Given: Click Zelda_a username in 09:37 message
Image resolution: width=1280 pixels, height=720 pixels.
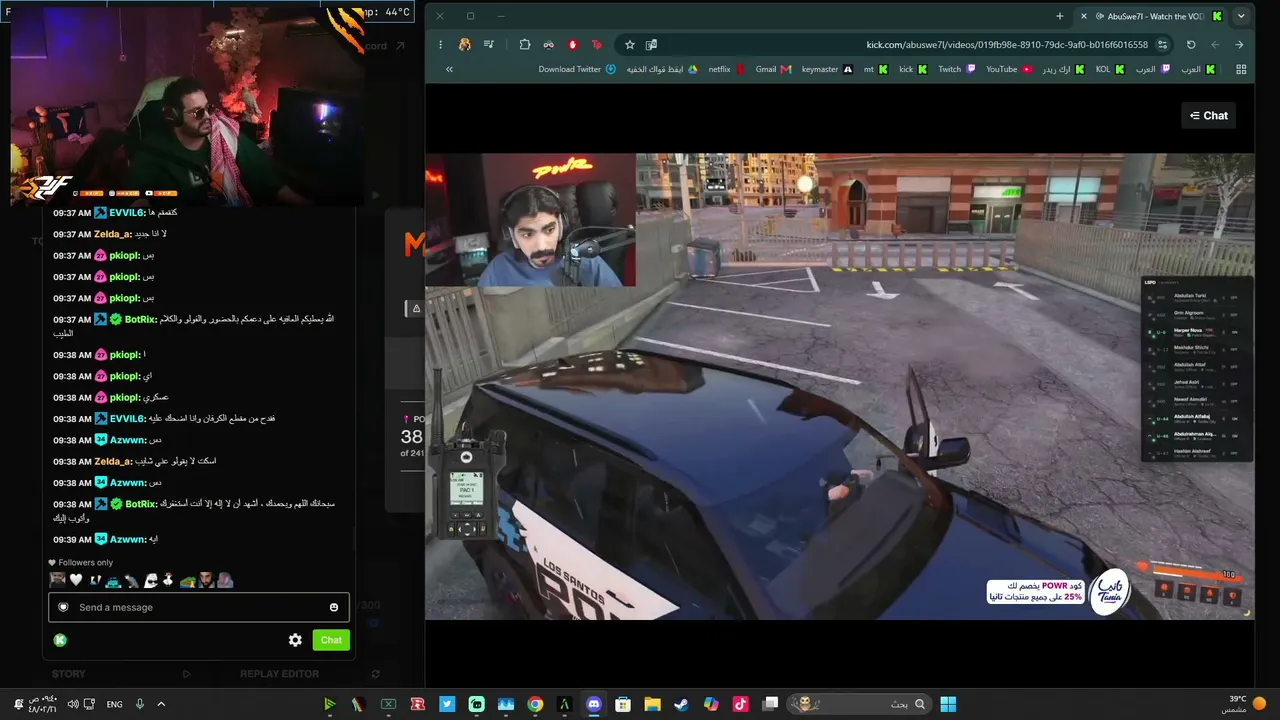Looking at the screenshot, I should [x=112, y=234].
